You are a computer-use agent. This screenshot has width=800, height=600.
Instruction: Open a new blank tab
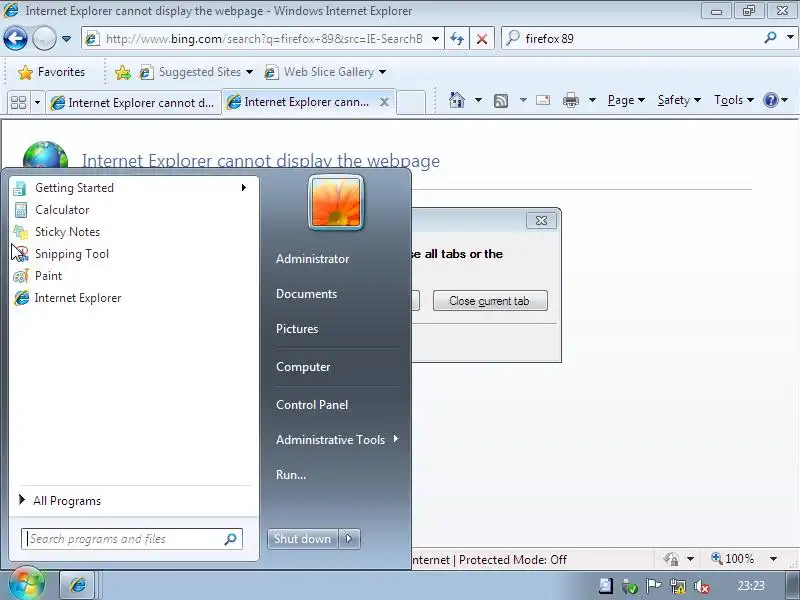coord(411,102)
